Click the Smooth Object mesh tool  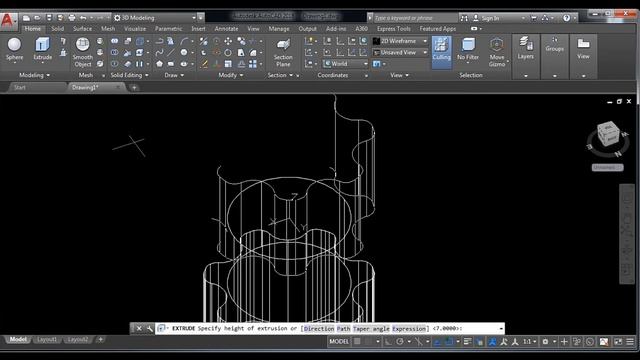(83, 52)
